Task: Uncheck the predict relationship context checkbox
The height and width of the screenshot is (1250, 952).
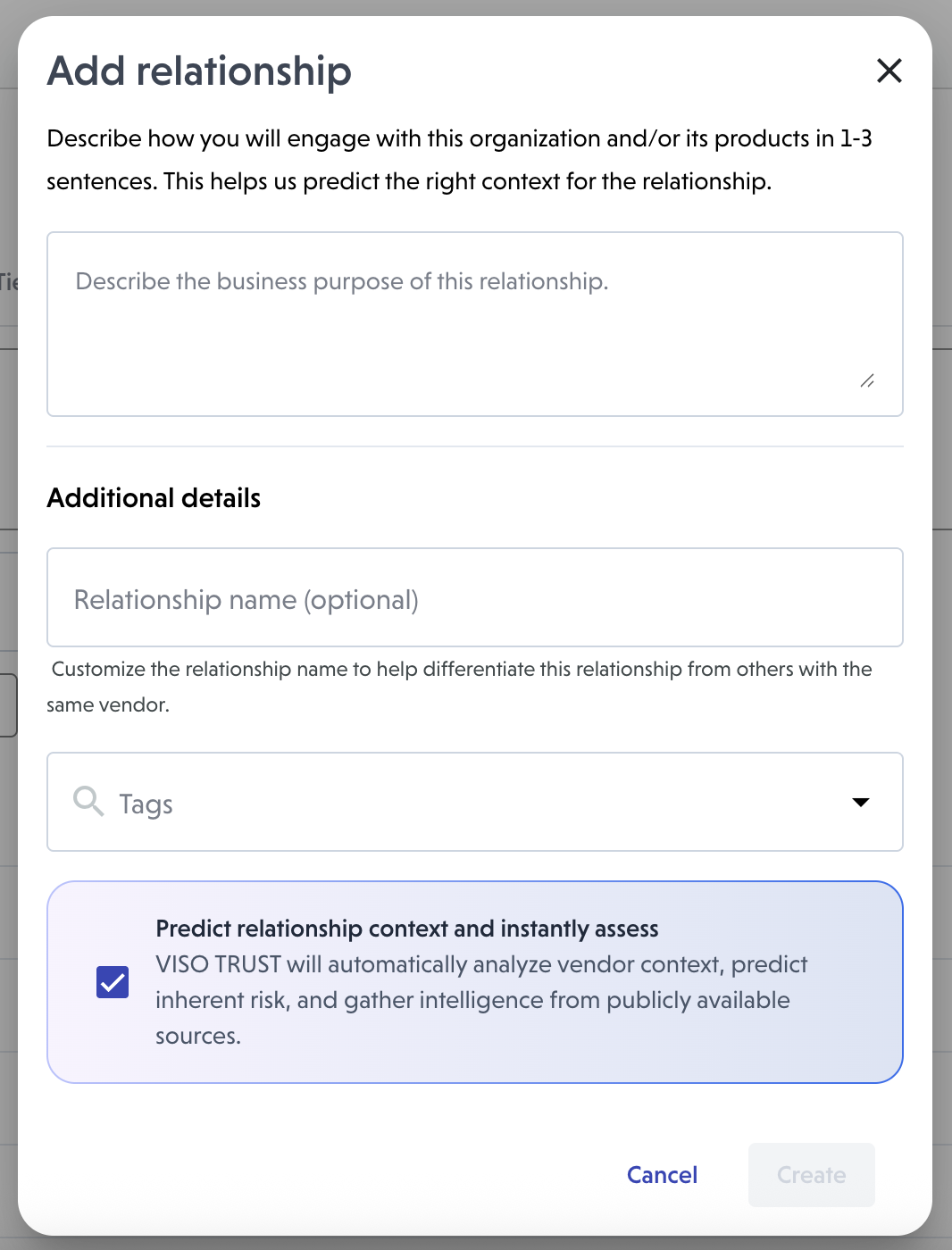Action: (x=113, y=982)
